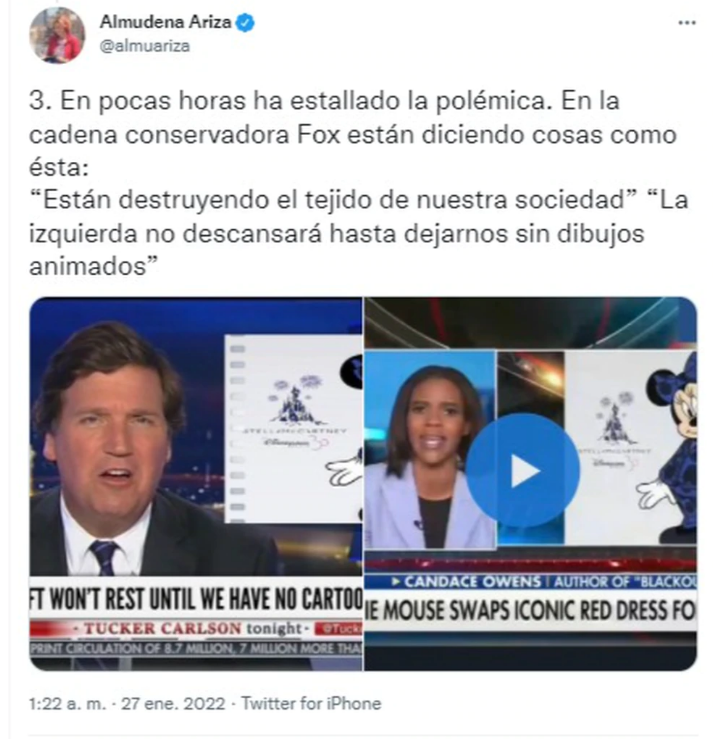Play the embedded Fox video

523,470
